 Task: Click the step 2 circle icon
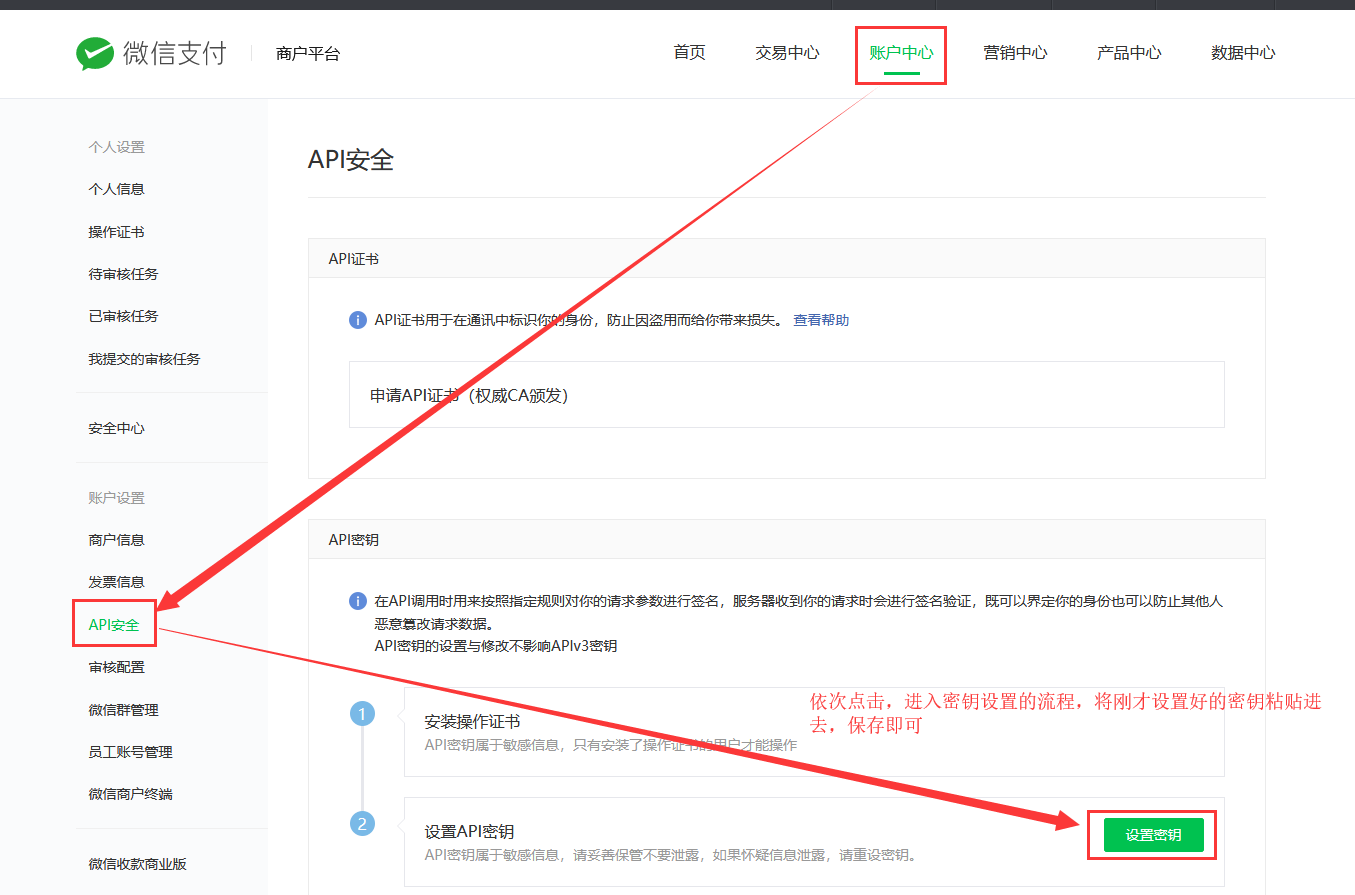362,824
